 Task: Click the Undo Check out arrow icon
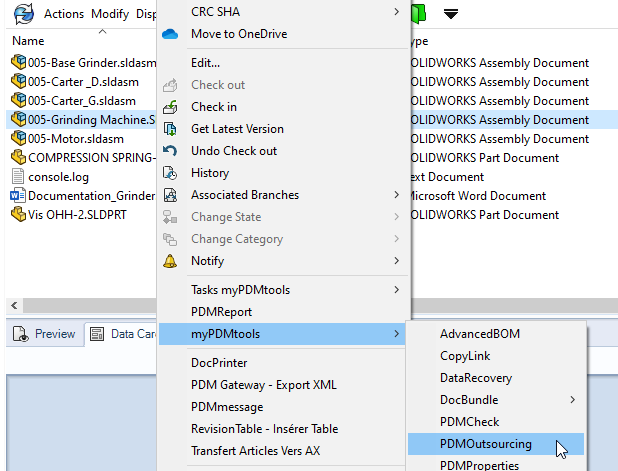coord(170,151)
